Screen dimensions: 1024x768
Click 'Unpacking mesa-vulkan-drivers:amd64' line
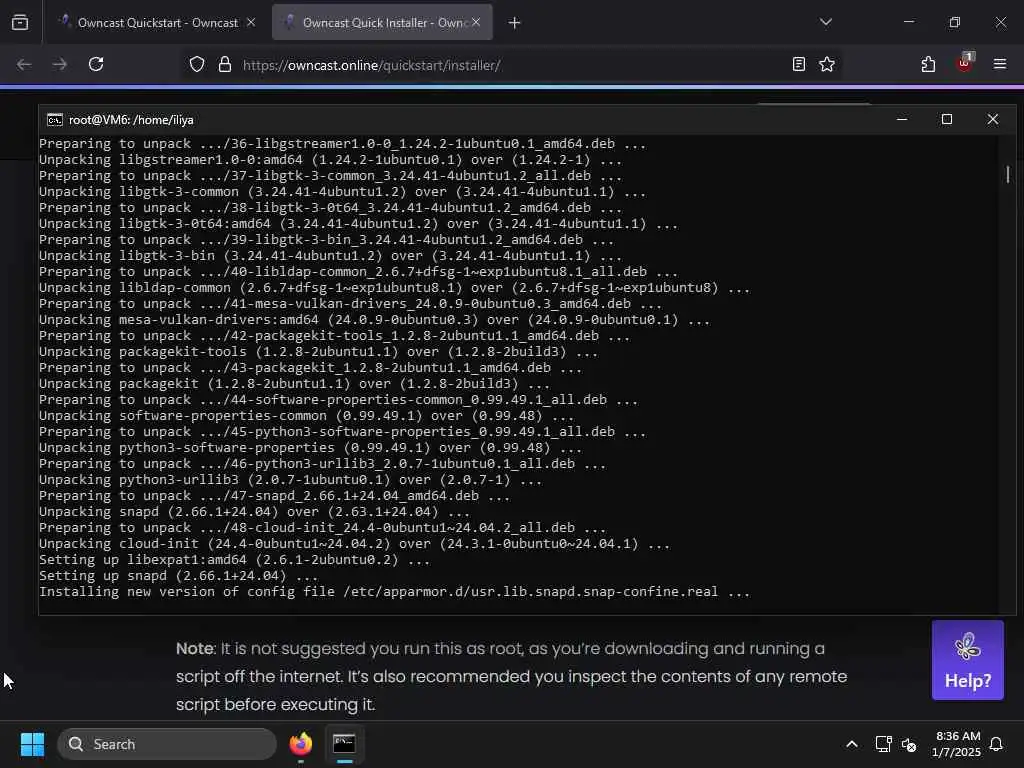pyautogui.click(x=374, y=320)
